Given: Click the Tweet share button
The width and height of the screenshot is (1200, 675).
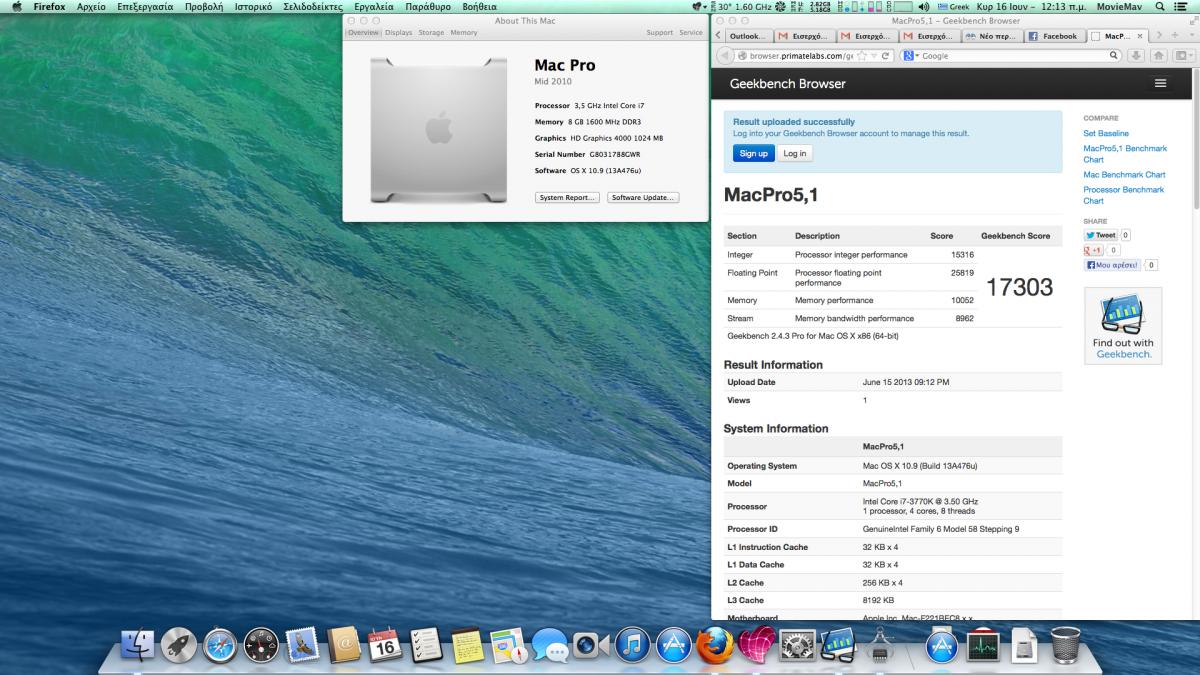Looking at the screenshot, I should [x=1100, y=235].
